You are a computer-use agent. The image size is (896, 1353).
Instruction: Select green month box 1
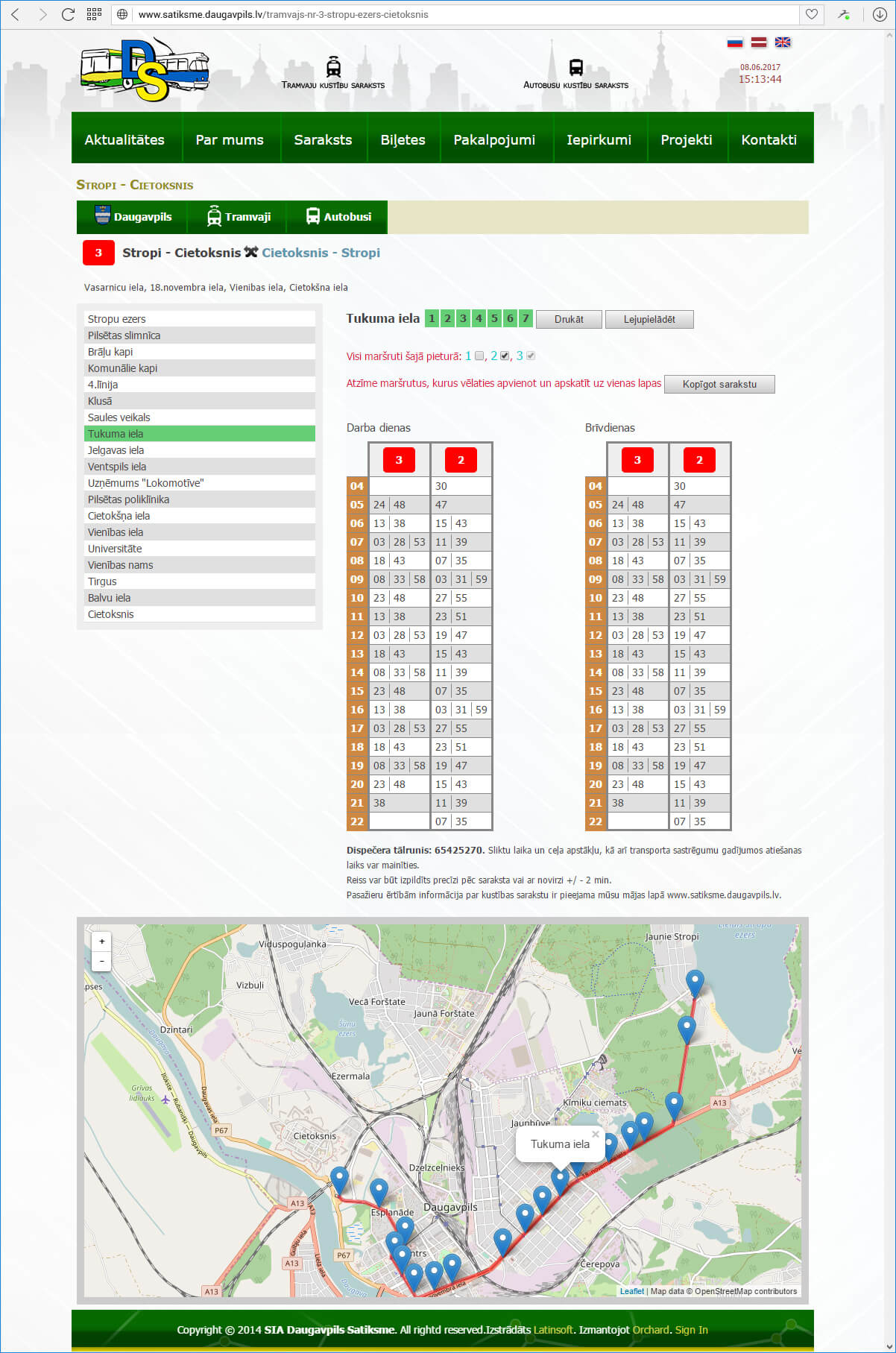pos(432,318)
